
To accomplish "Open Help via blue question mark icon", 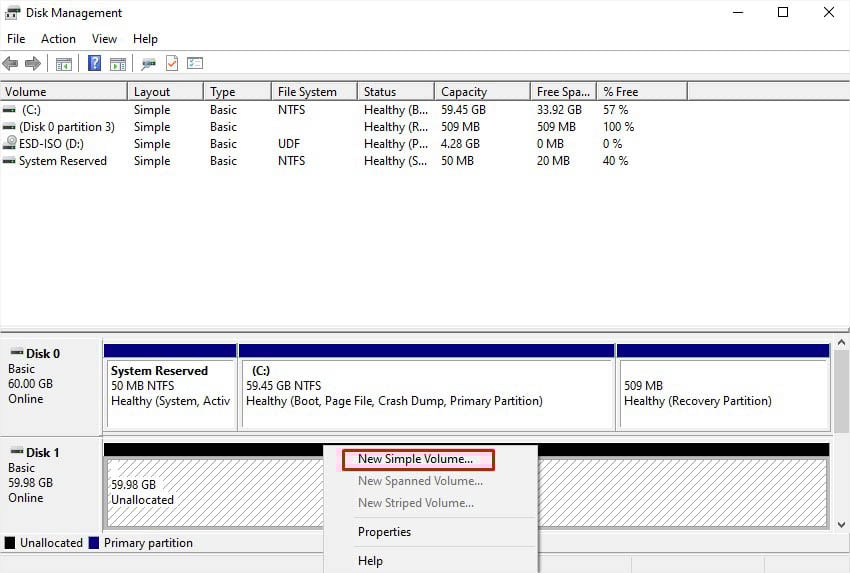I will click(94, 64).
